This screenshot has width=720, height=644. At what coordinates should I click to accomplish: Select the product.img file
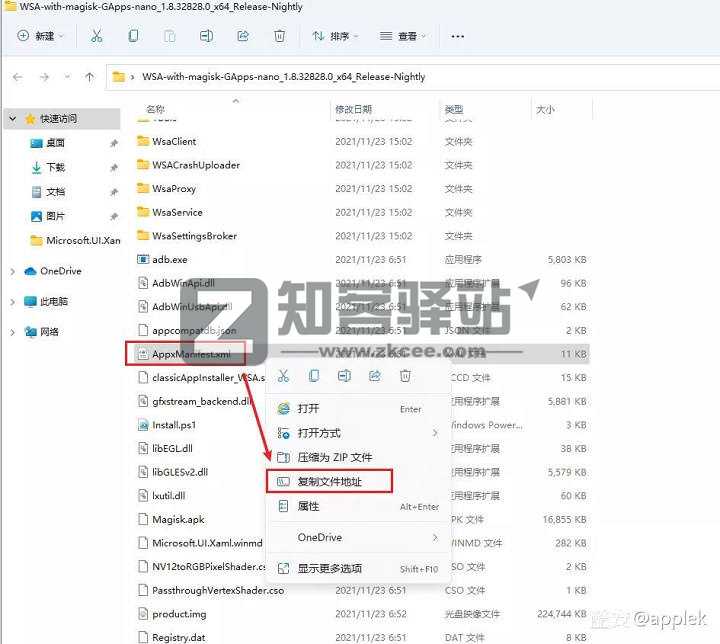click(179, 614)
